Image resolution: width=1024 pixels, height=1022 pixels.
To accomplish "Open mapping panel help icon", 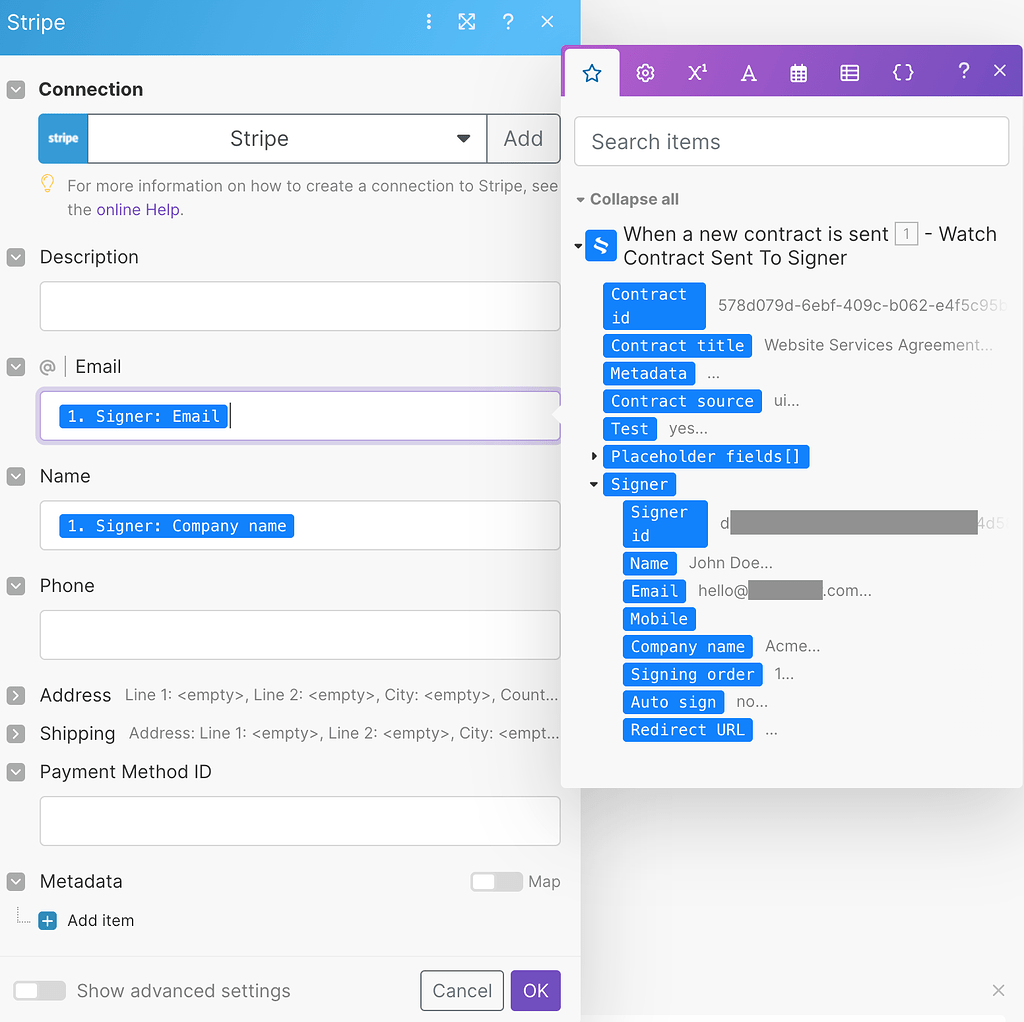I will 963,71.
